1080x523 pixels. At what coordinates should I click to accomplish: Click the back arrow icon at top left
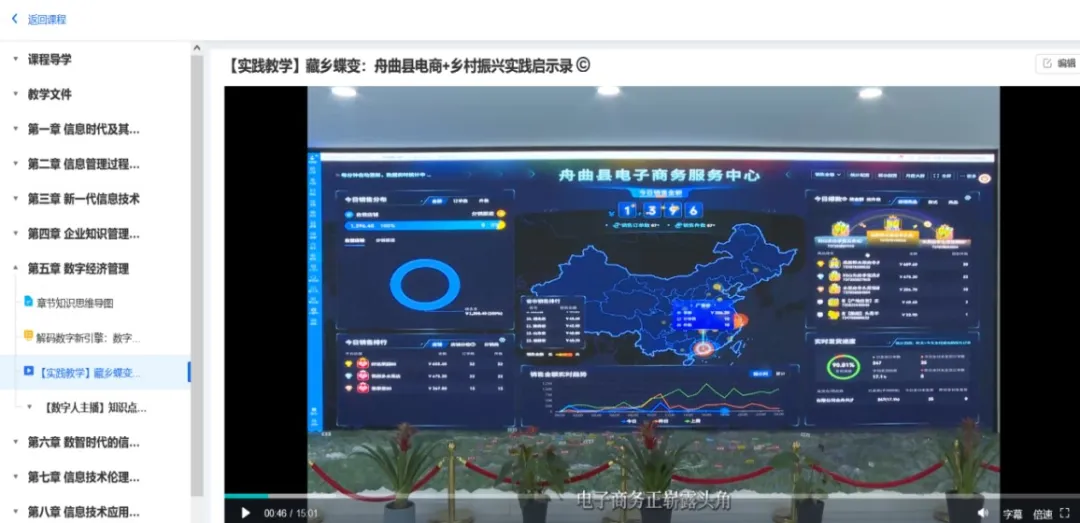(15, 19)
